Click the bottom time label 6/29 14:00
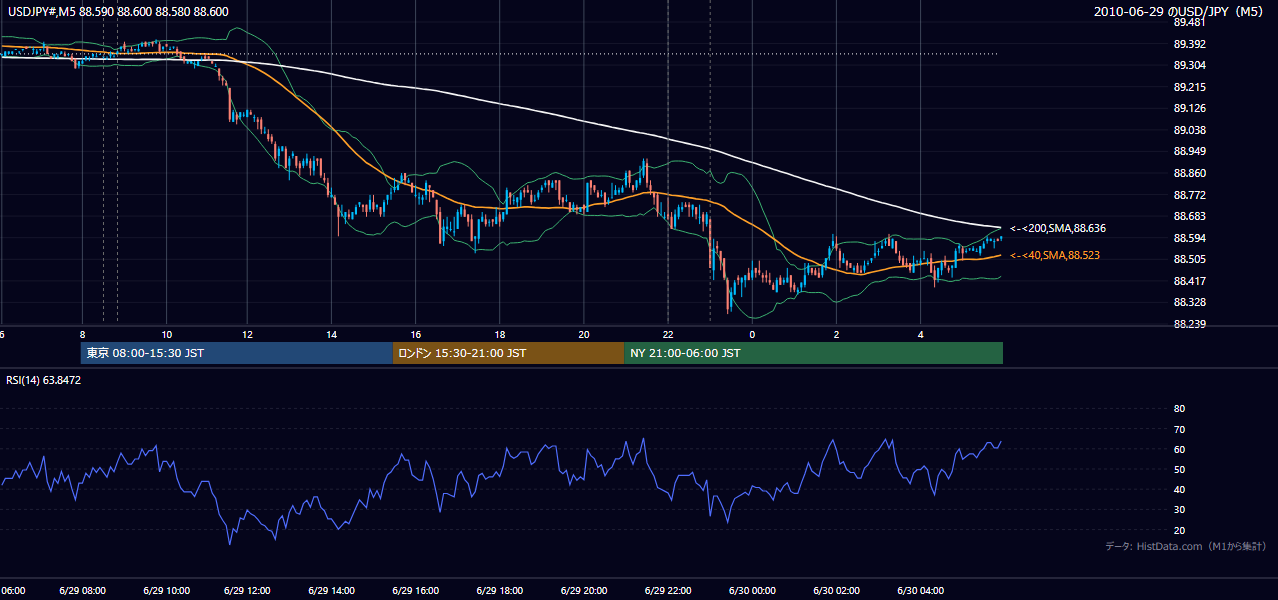The height and width of the screenshot is (600, 1278). point(333,591)
